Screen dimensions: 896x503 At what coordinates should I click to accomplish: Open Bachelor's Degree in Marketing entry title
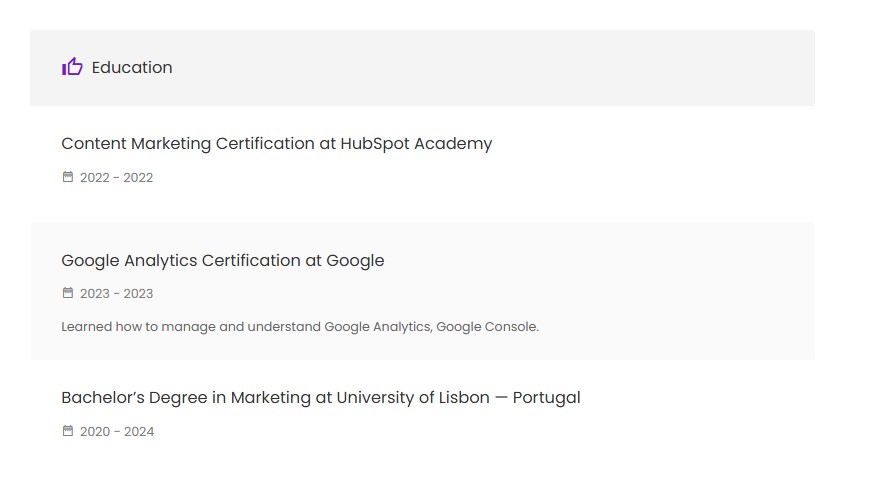coord(320,397)
